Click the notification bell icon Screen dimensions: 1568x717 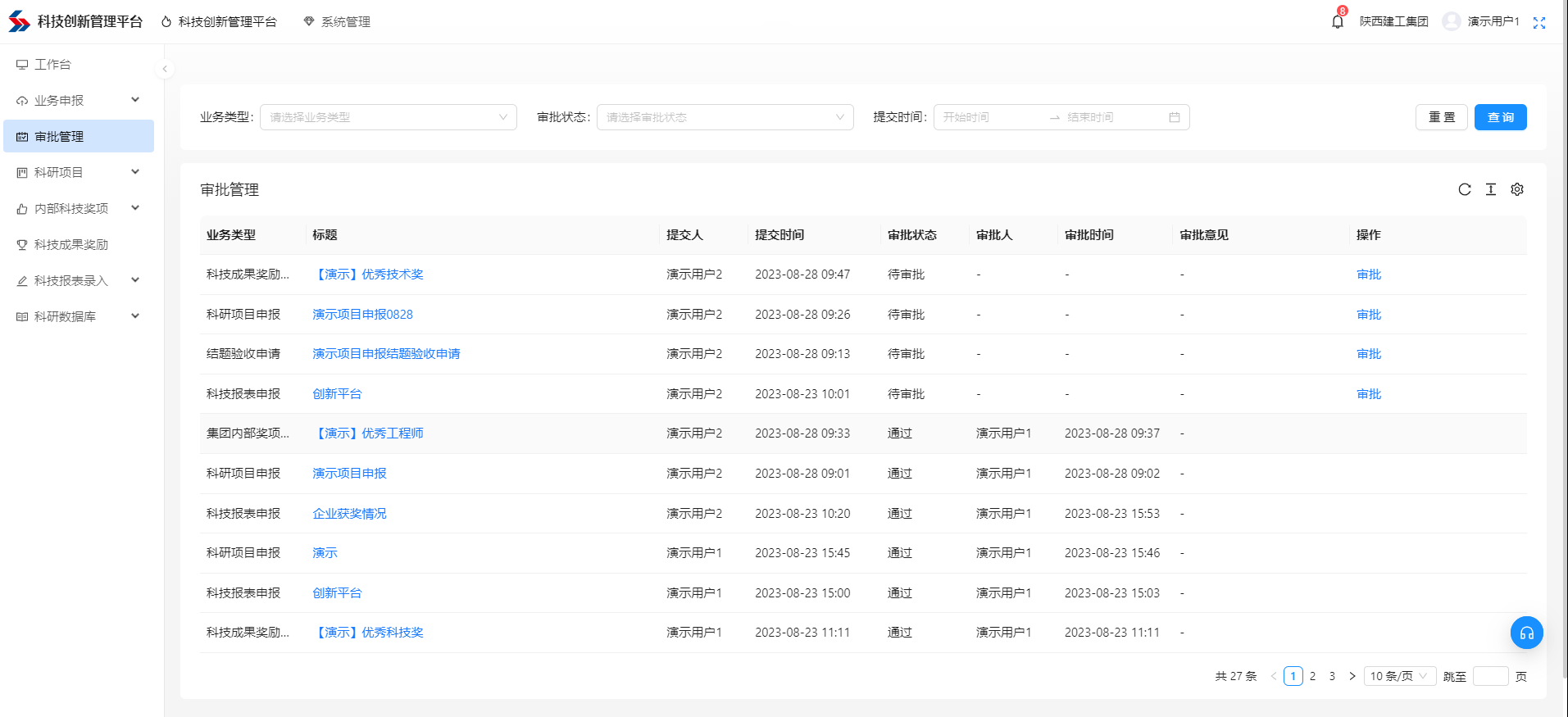[x=1337, y=22]
